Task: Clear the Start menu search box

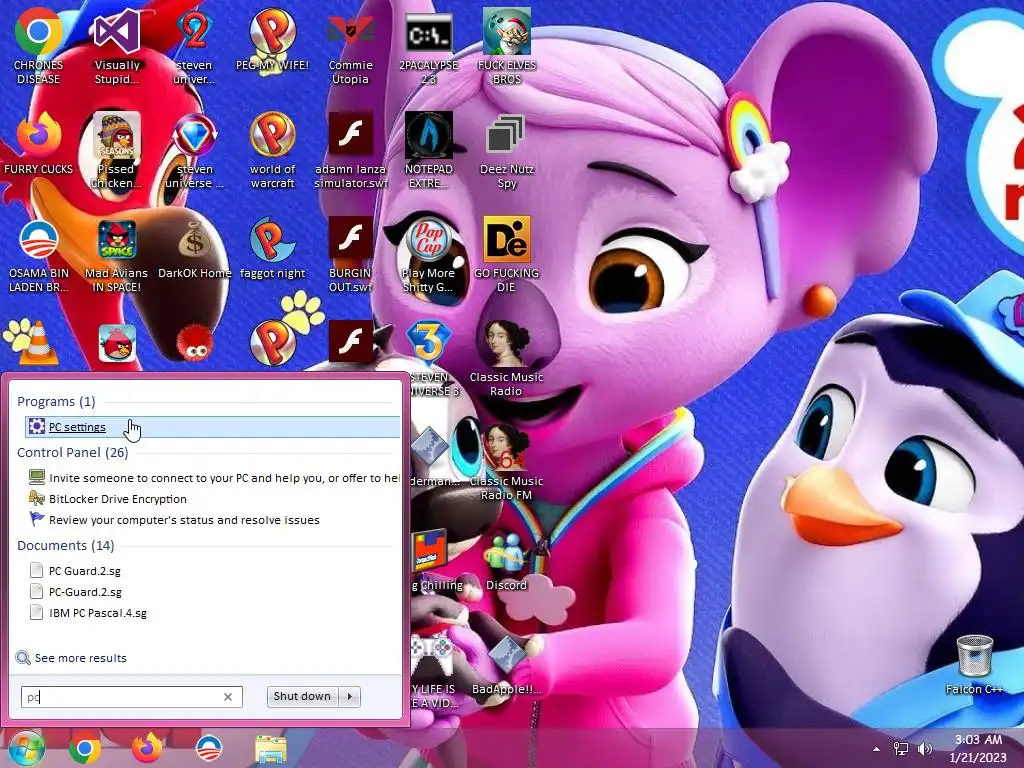Action: 228,697
